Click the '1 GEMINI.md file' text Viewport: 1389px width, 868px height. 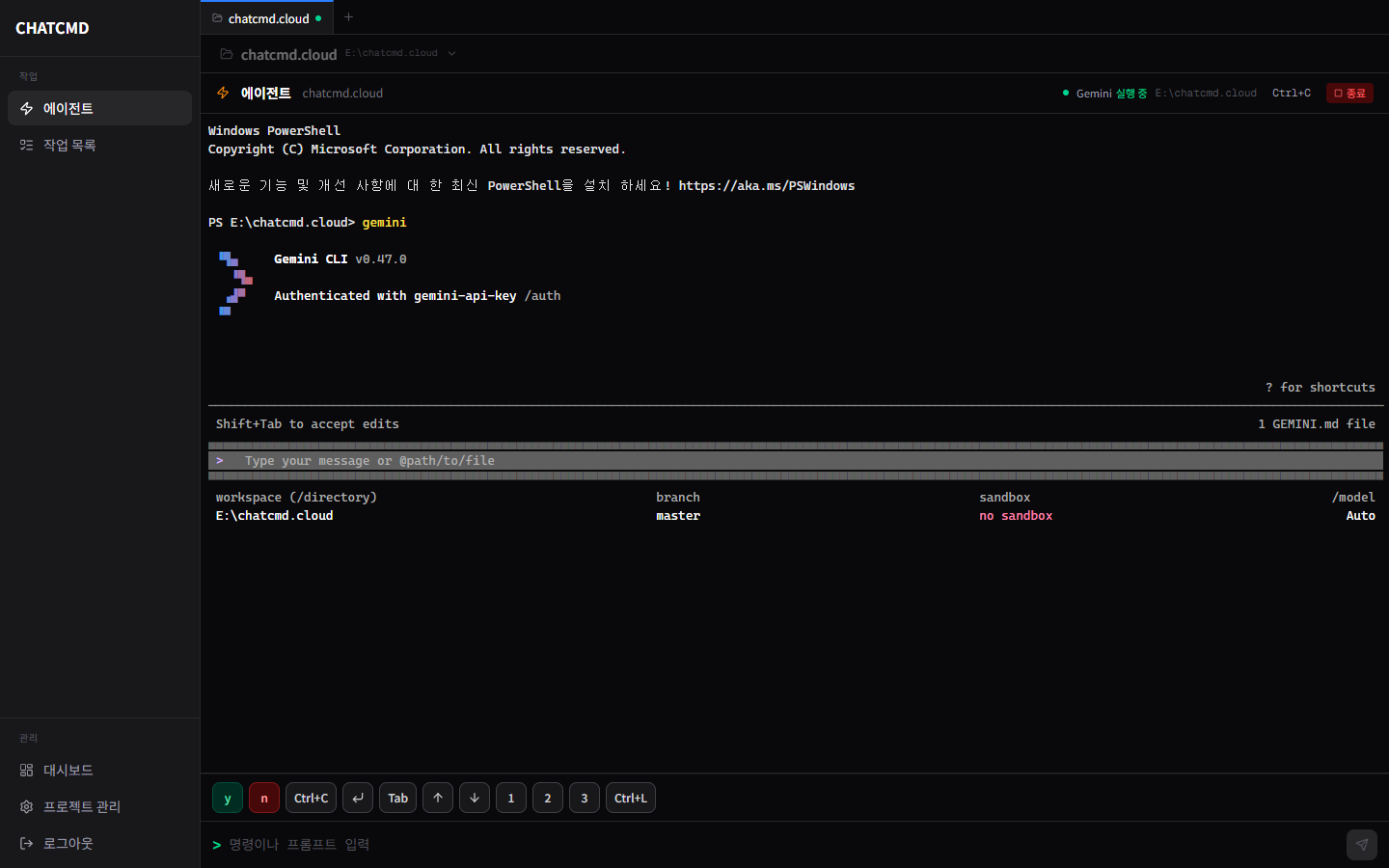(1317, 424)
